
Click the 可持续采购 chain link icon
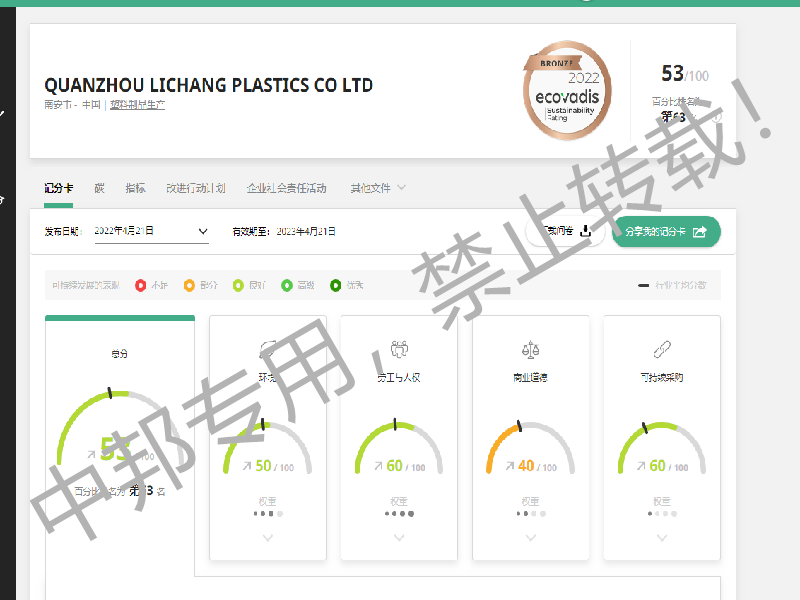(x=662, y=349)
